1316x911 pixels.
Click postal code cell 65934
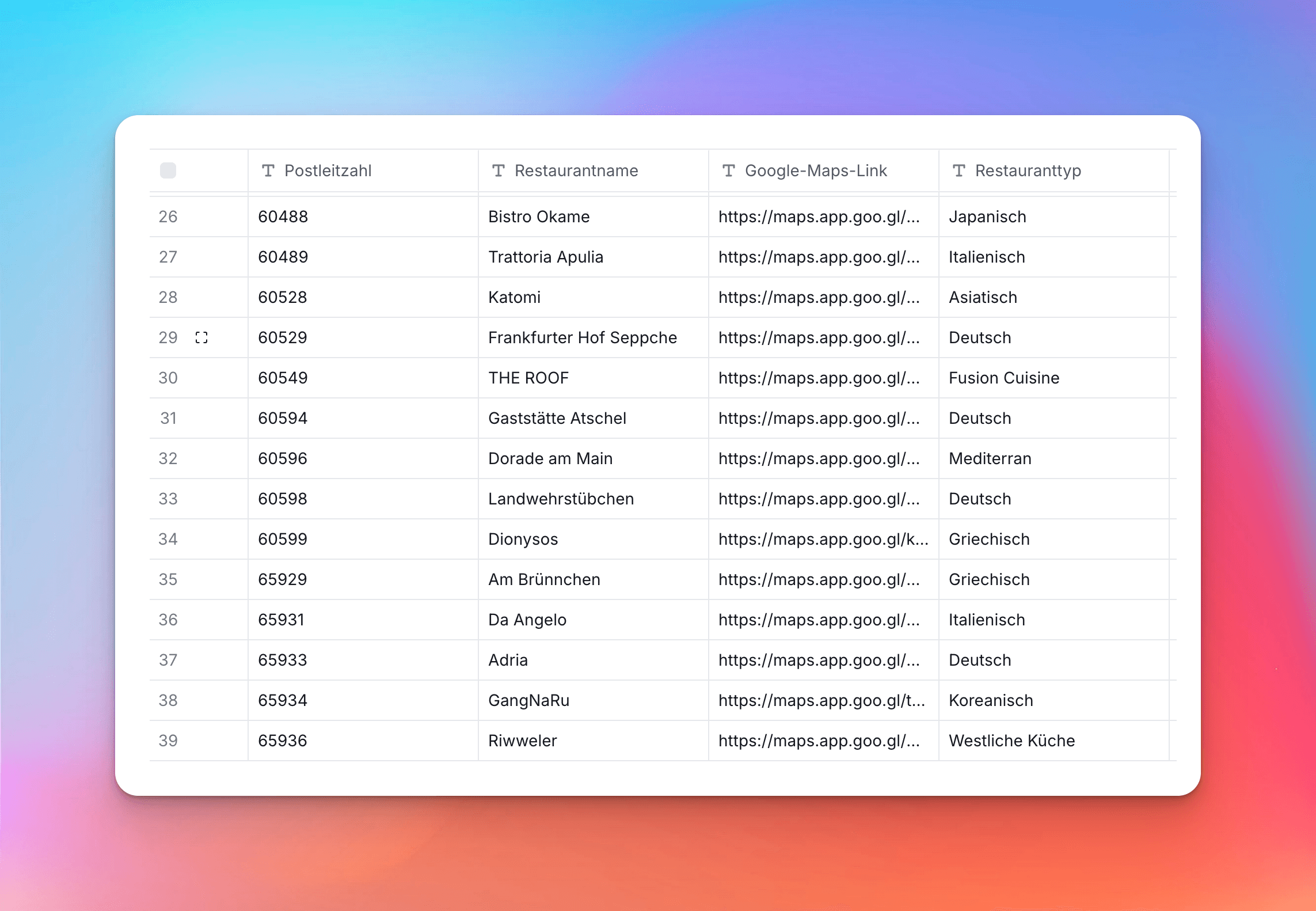pos(363,700)
